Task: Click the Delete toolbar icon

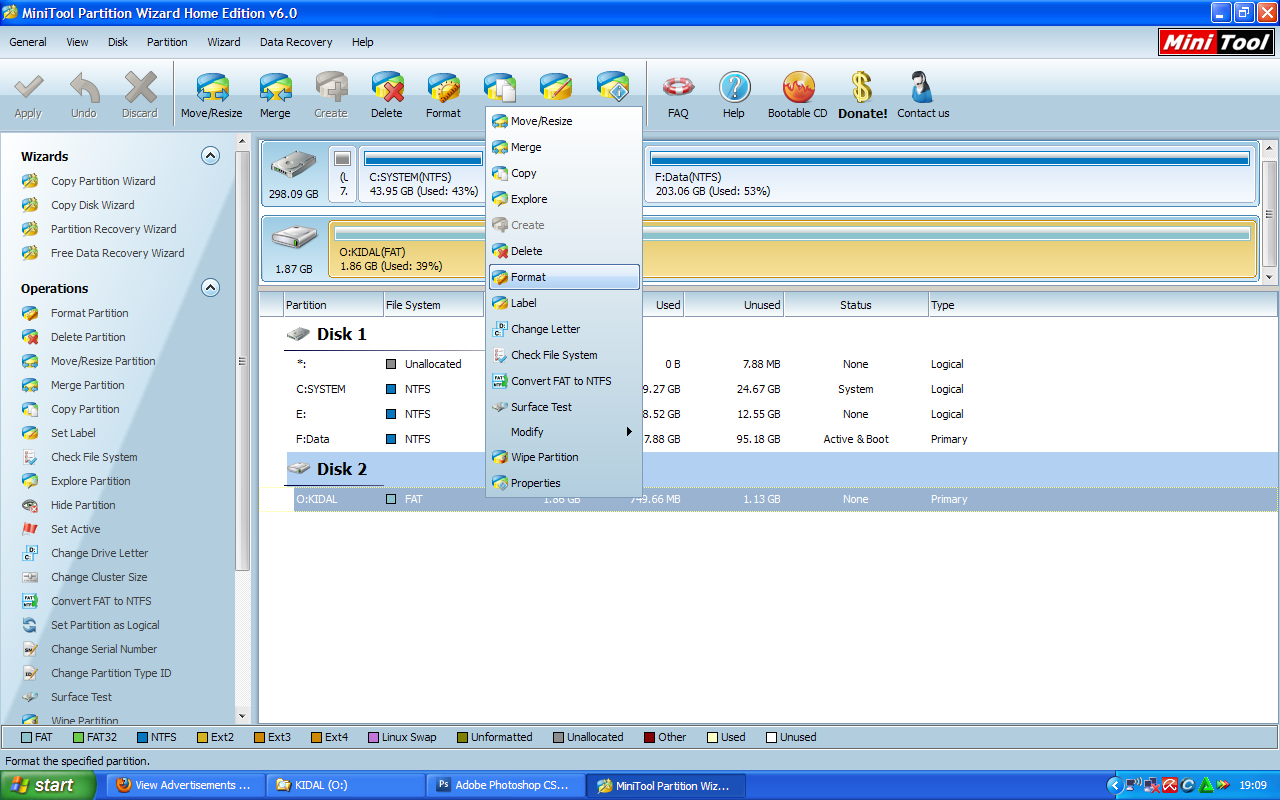Action: click(387, 88)
